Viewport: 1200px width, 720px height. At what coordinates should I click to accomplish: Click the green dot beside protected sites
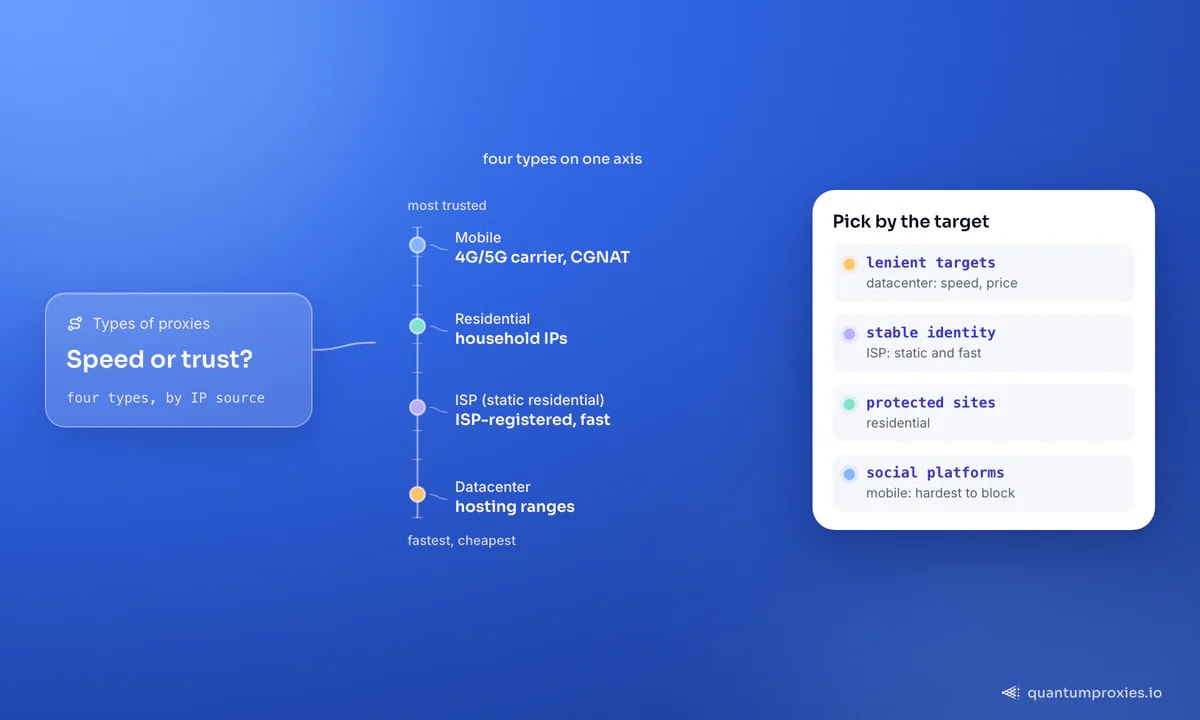point(849,404)
